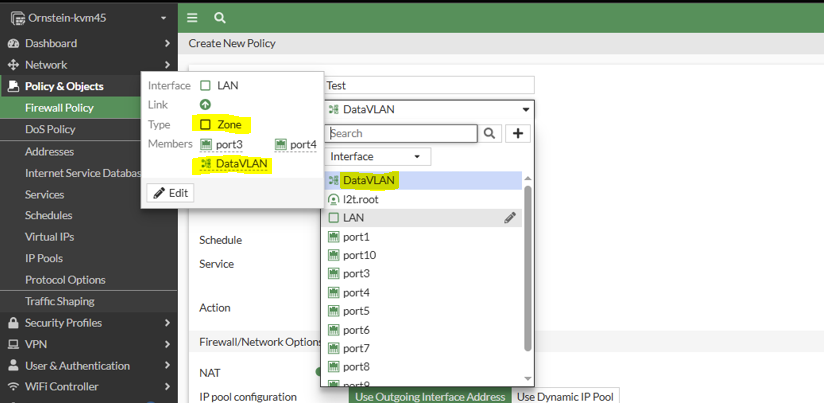
Task: Click port3 member in LAN tooltip
Action: pos(221,144)
